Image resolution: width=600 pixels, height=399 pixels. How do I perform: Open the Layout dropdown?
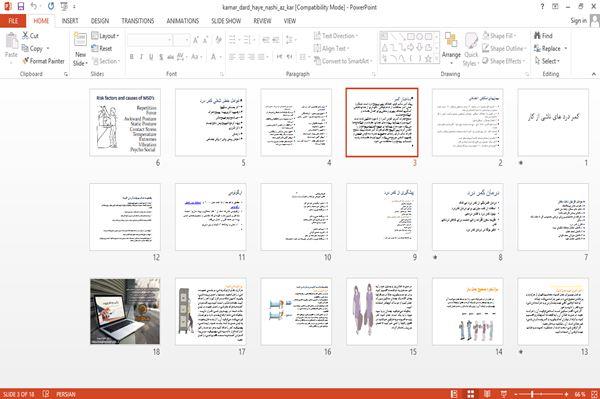coord(105,36)
